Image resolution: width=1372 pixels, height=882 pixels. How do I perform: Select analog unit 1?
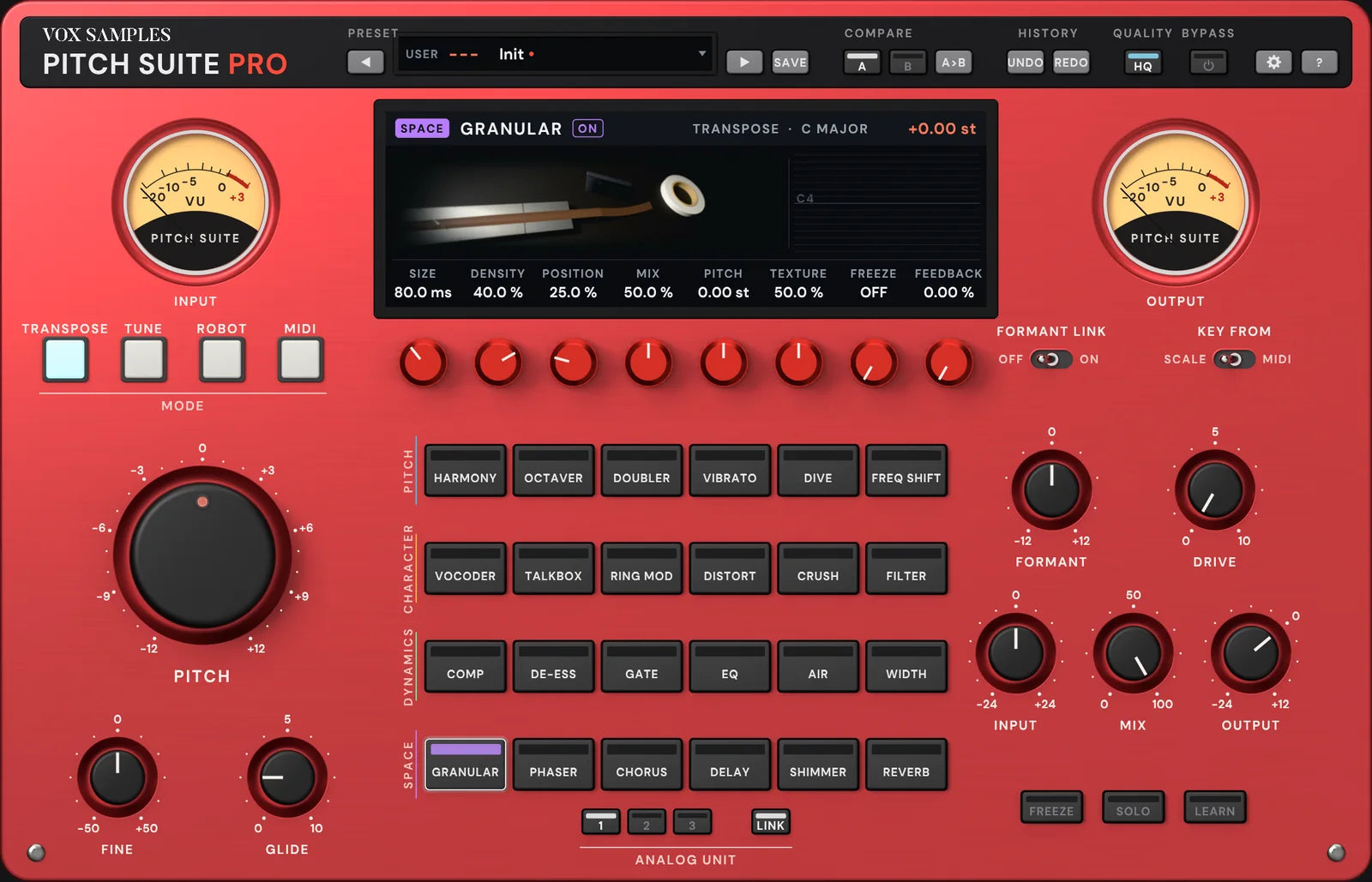pyautogui.click(x=601, y=822)
